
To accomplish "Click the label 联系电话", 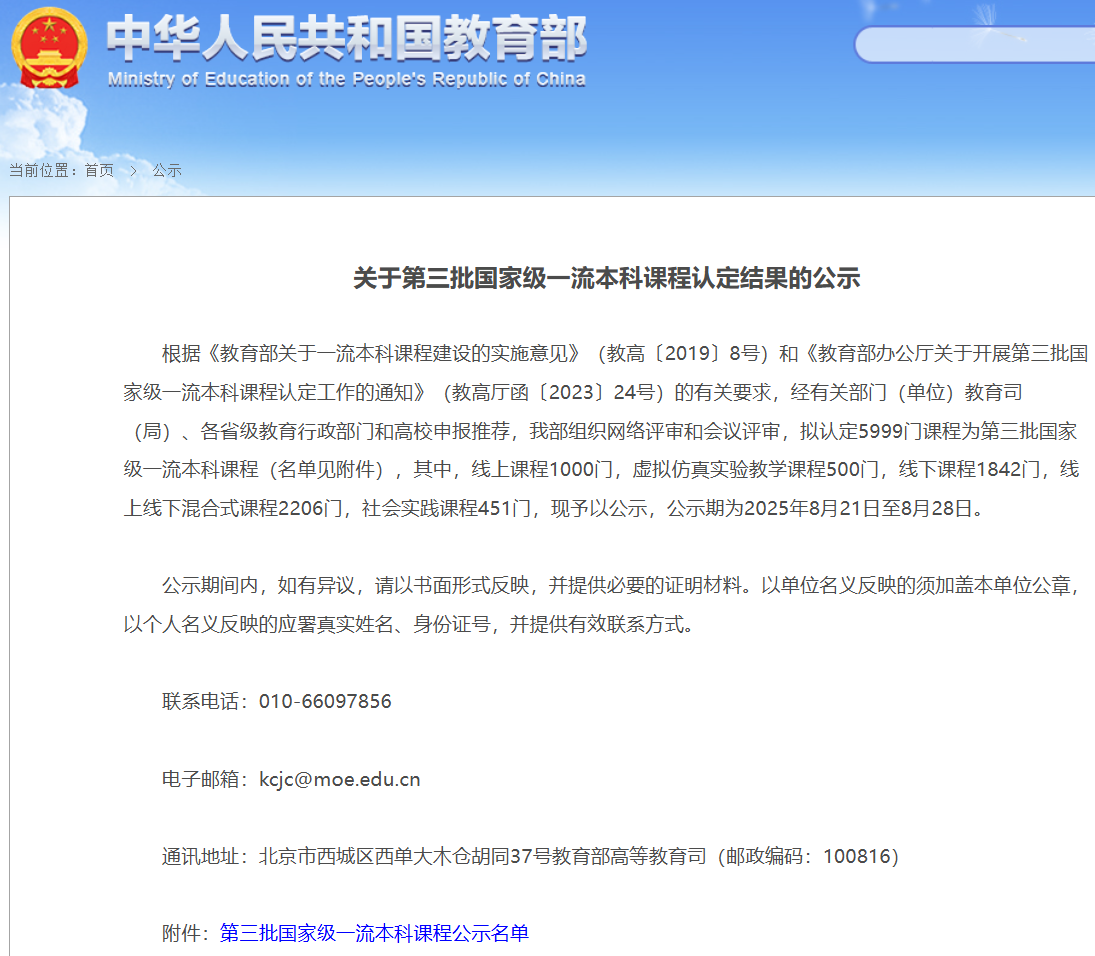I will tap(200, 701).
